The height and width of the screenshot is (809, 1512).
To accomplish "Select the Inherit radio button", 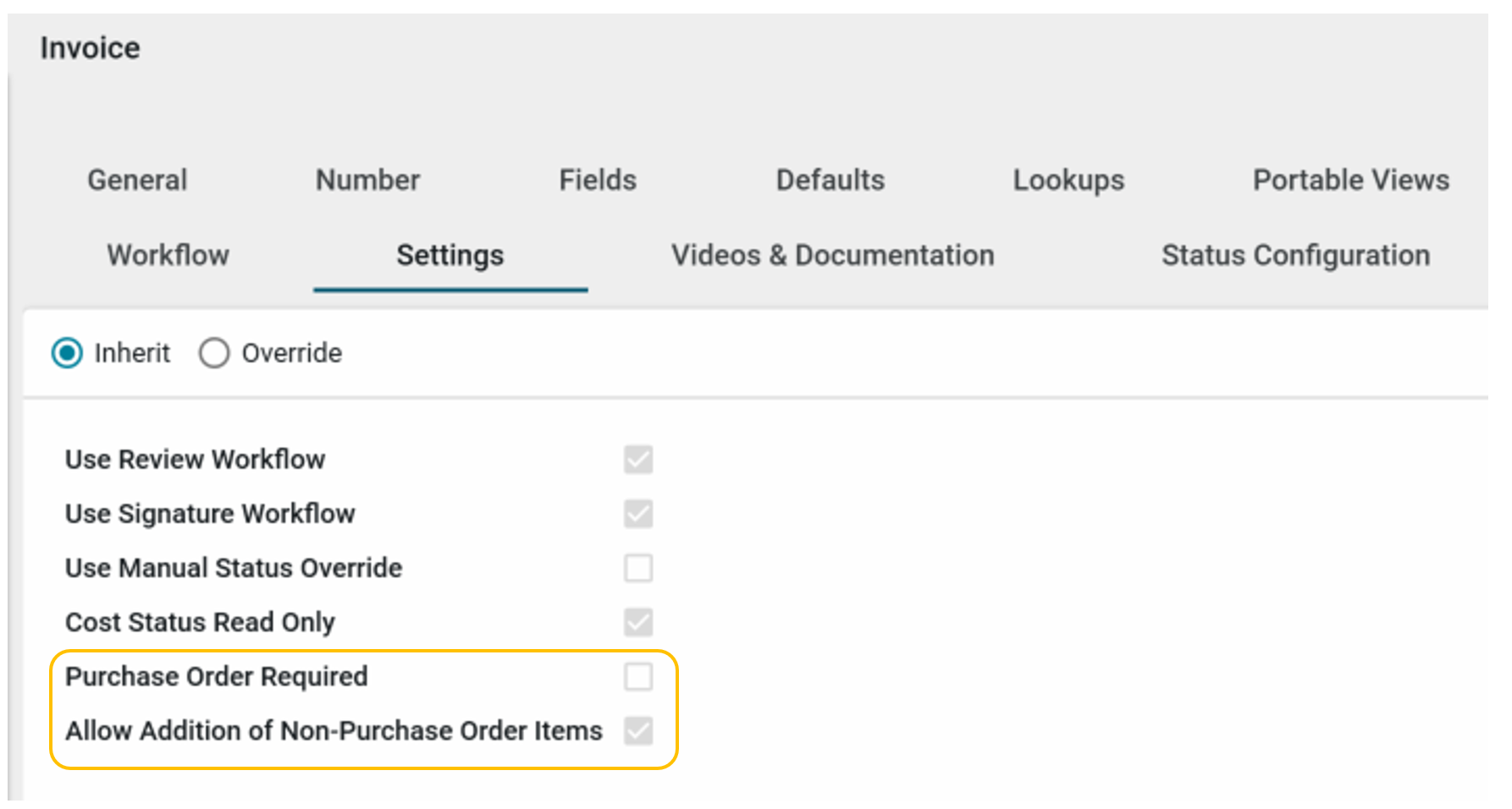I will tap(68, 353).
